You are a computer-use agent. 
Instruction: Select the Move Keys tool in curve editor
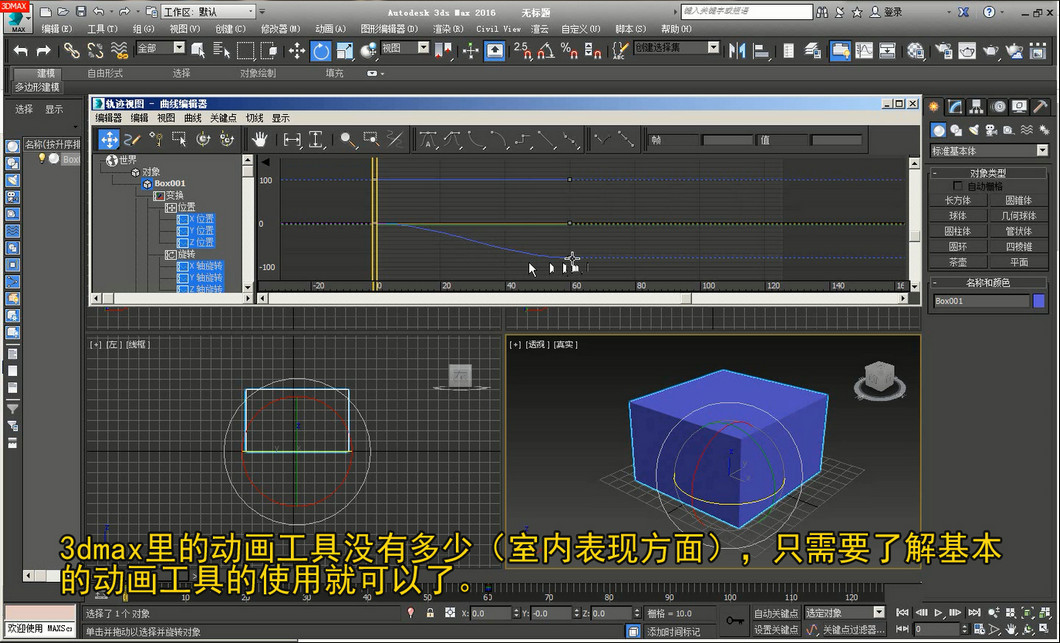coord(108,139)
